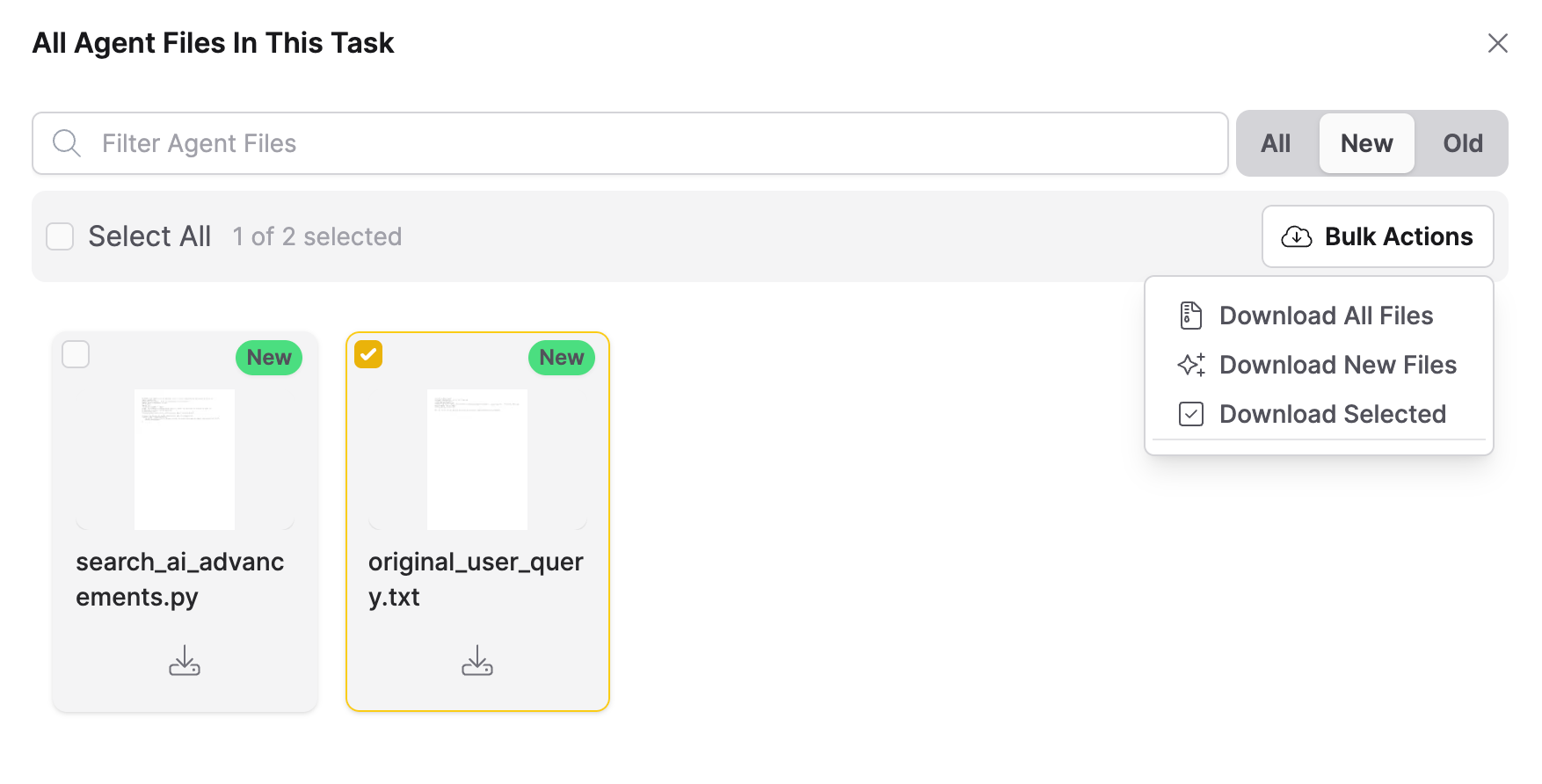Viewport: 1542px width, 784px height.
Task: Click the checkmark icon beside Download Selected
Action: pos(1191,414)
